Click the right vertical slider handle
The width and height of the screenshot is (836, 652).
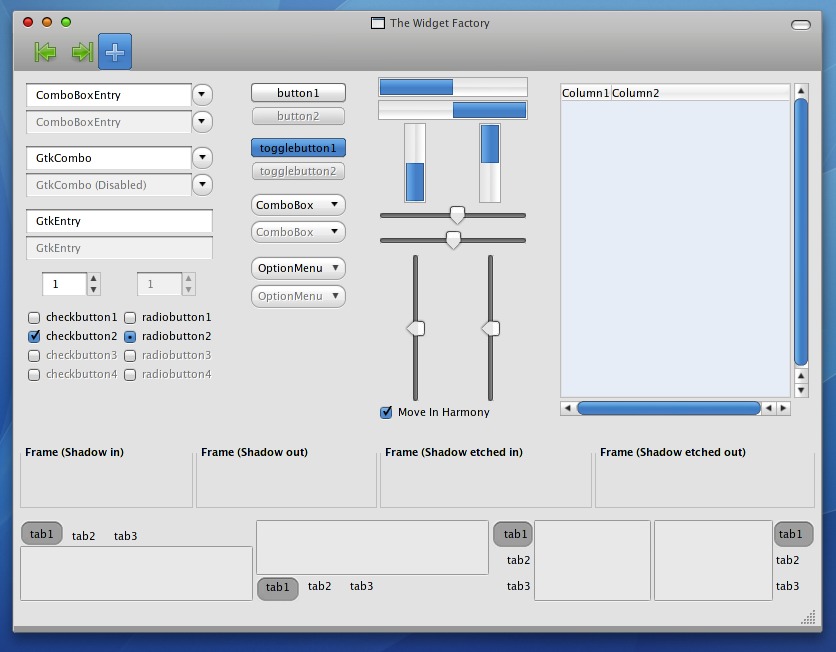(x=491, y=328)
